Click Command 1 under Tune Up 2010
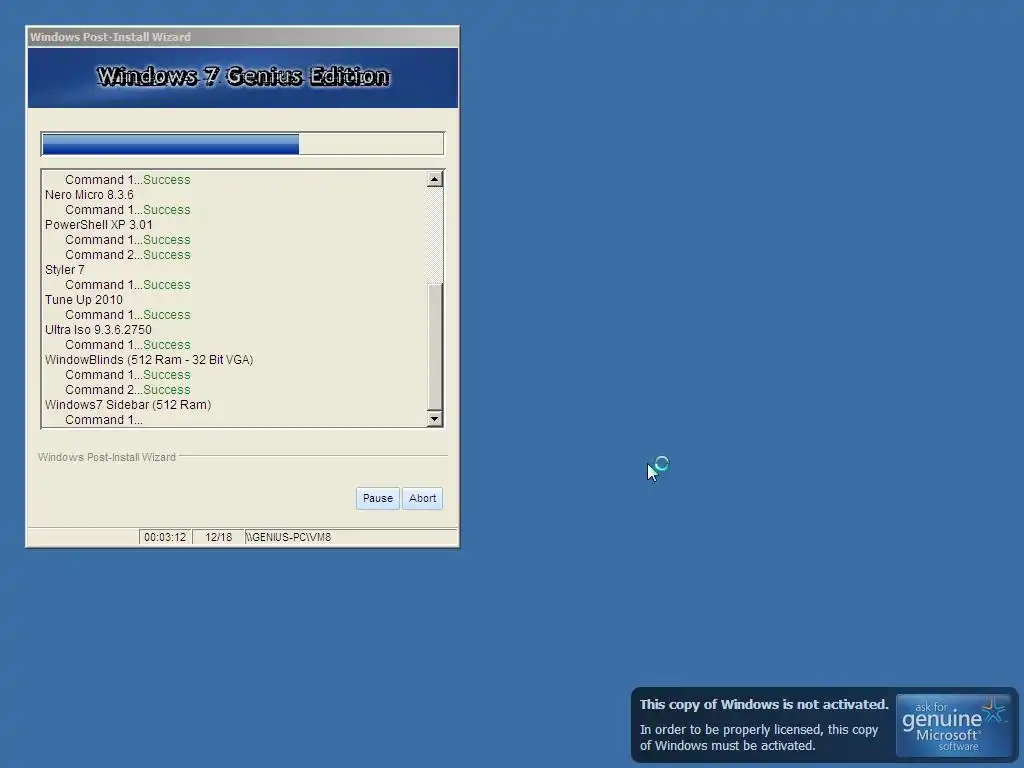Screen dimensions: 1024x768 pos(127,315)
